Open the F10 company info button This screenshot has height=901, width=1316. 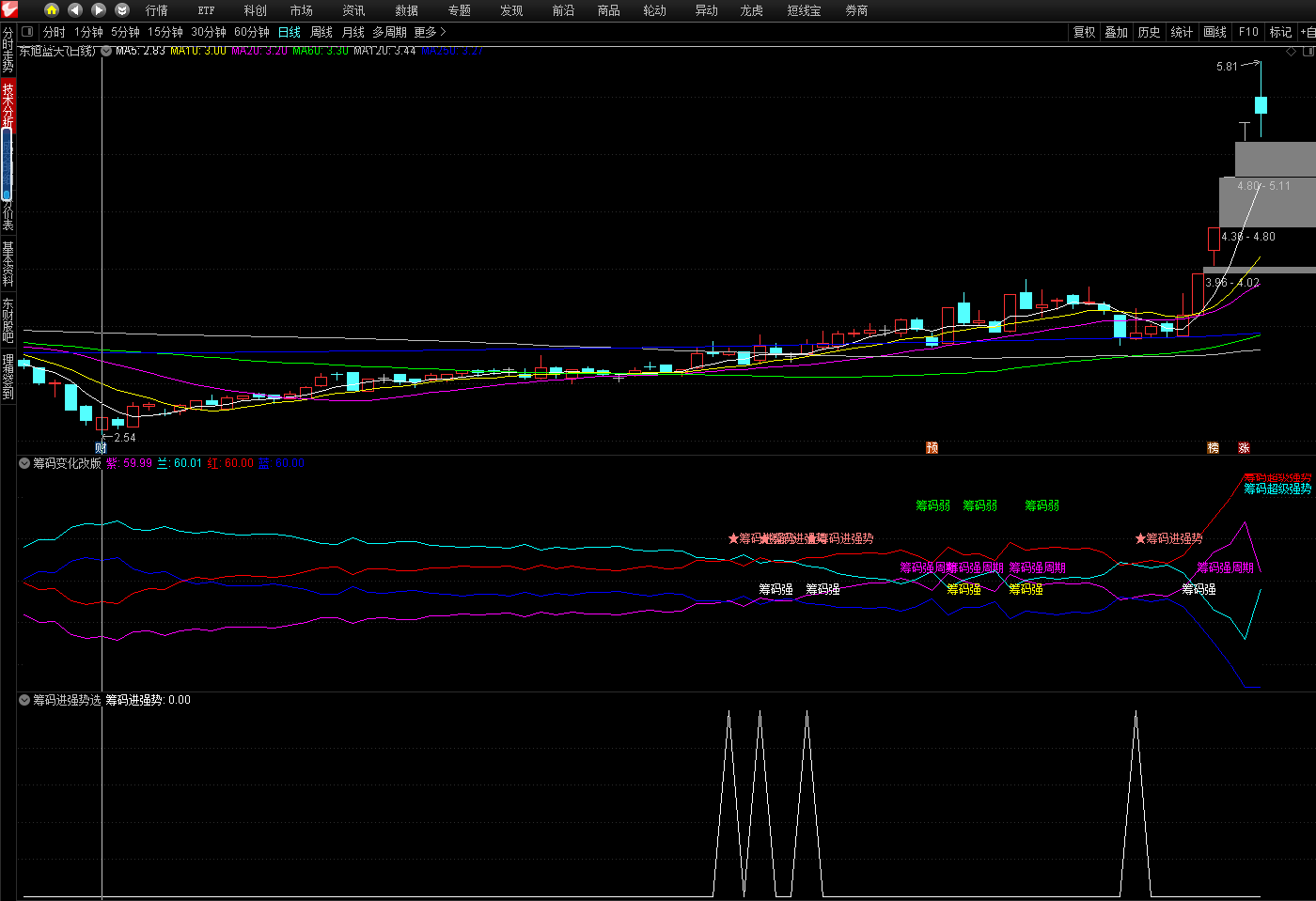(1248, 32)
